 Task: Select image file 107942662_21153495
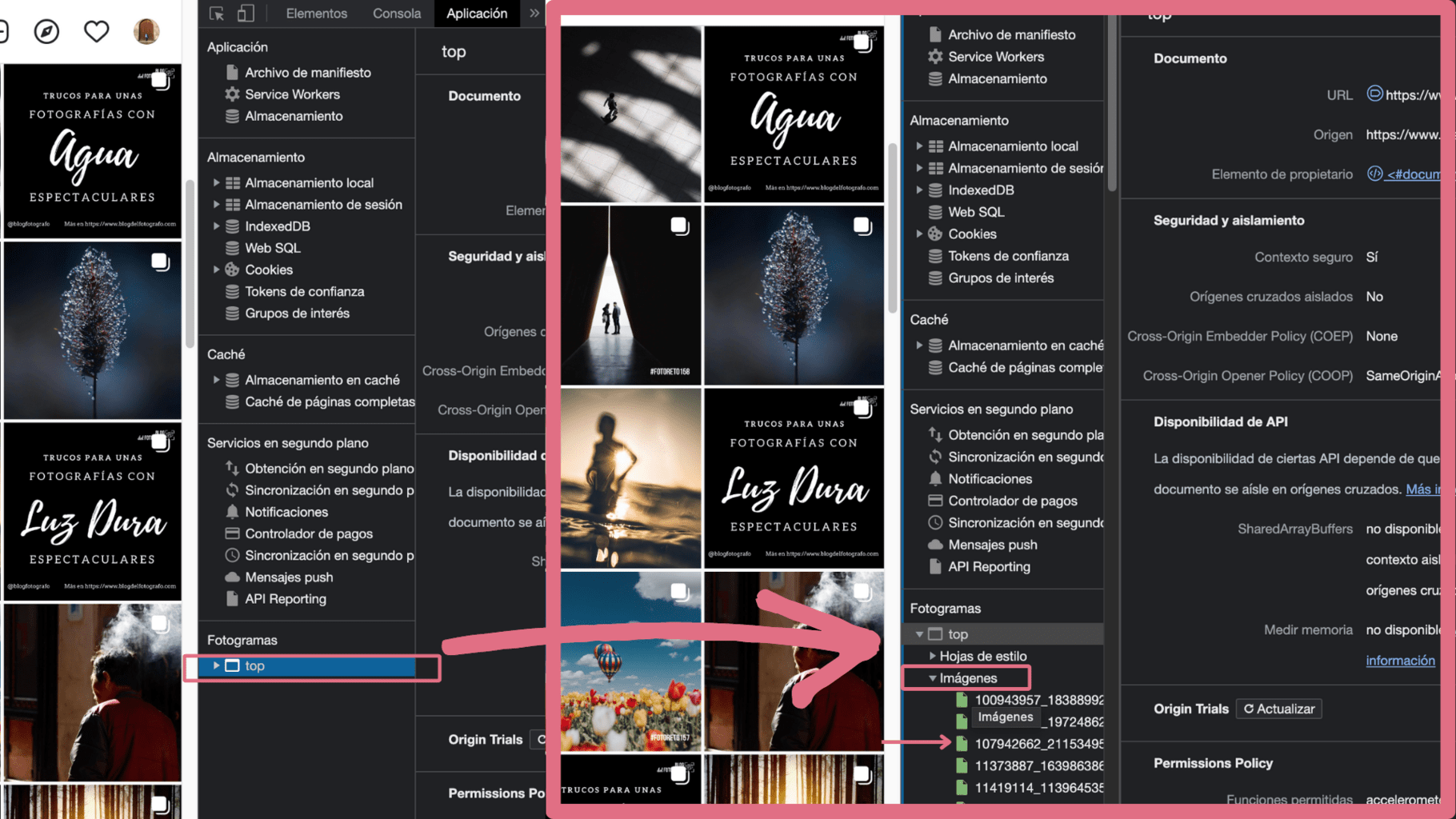(1038, 744)
